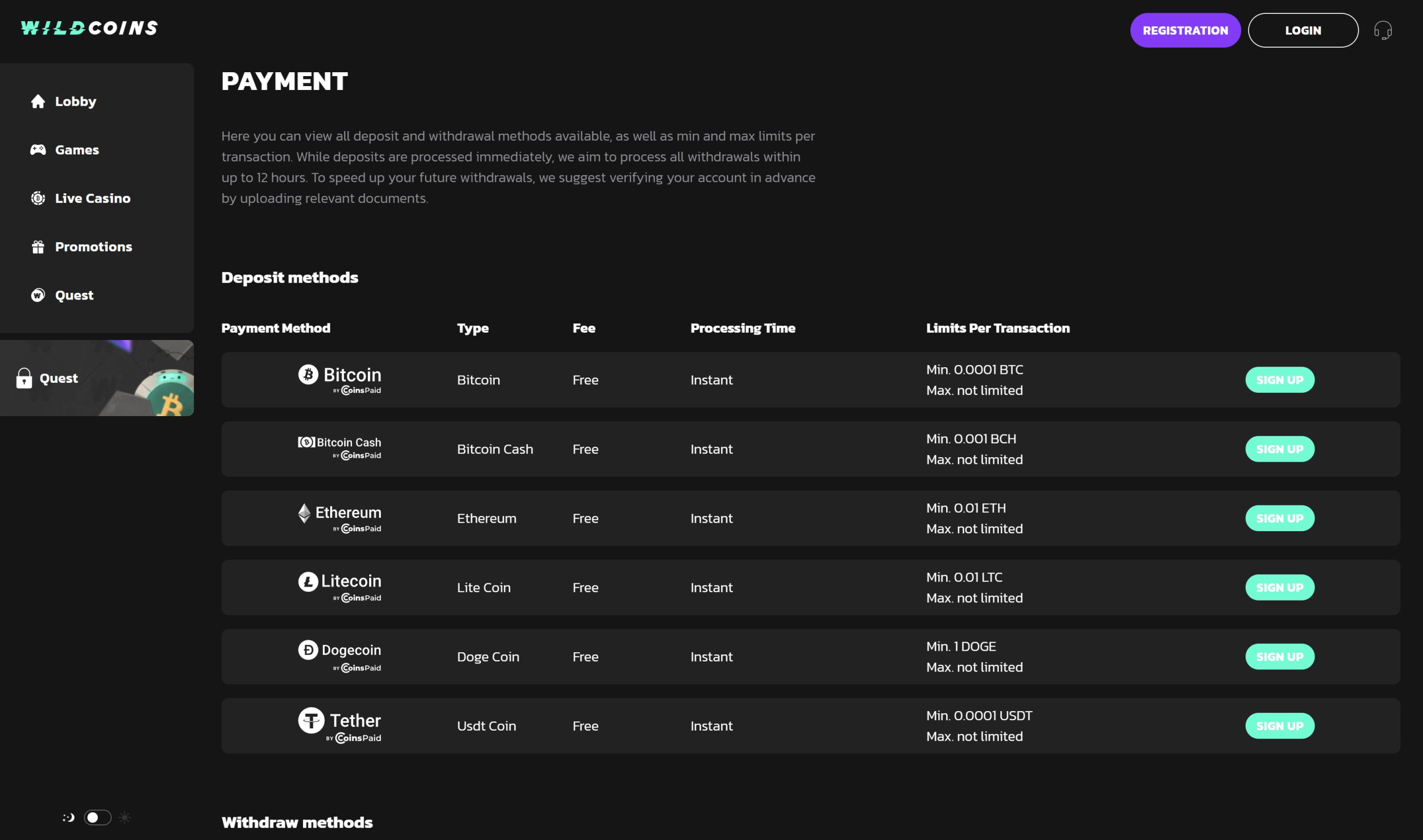Click the 'Lite Coin' type cell

coord(484,588)
